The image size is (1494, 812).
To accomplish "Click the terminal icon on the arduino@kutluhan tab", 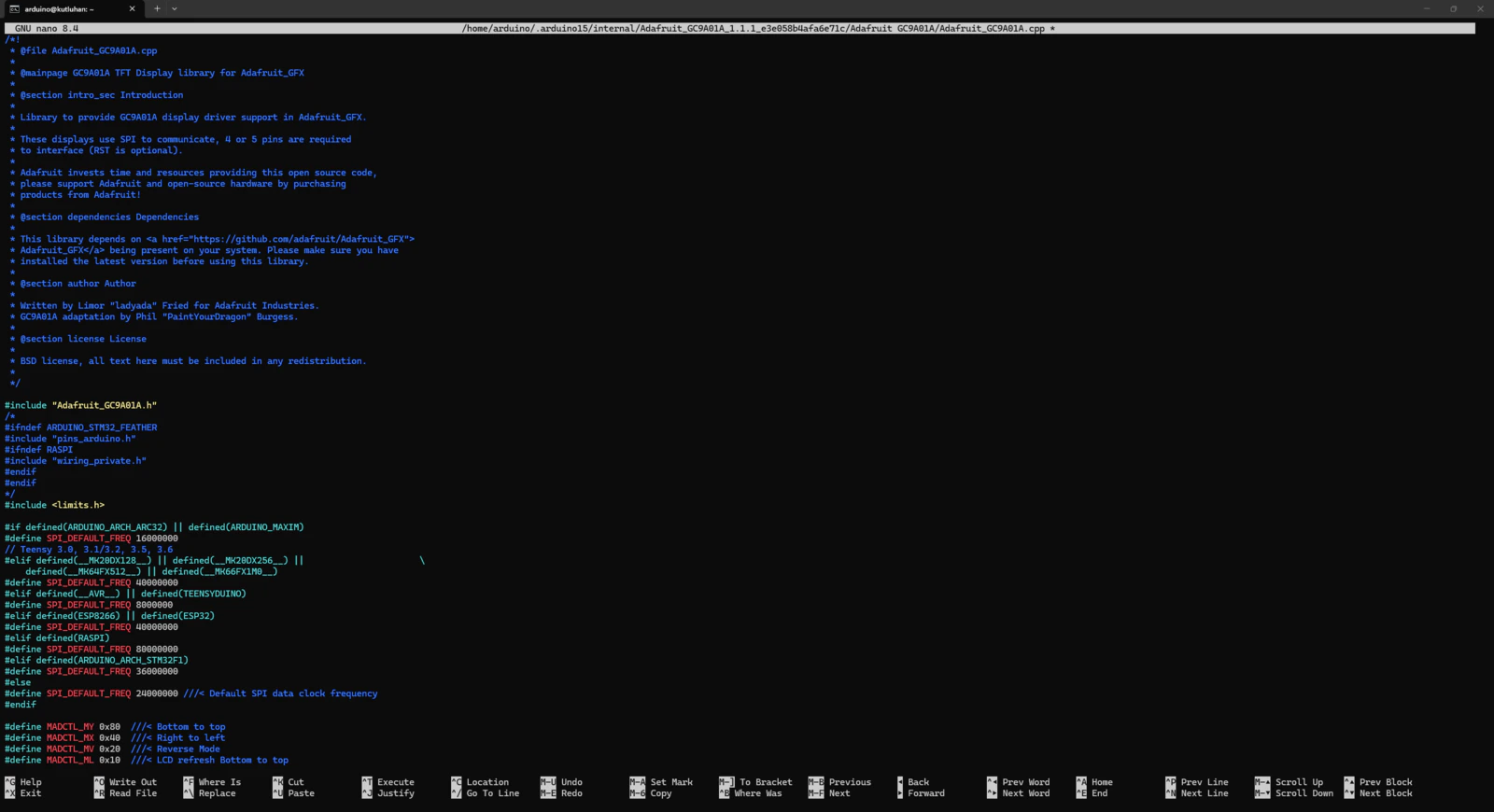I will 14,9.
